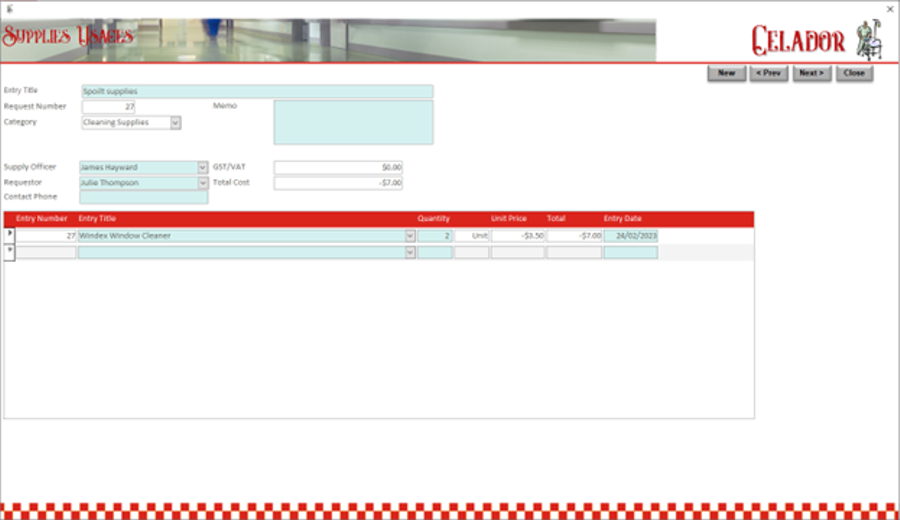Expand the Supply Officer dropdown
Image resolution: width=900 pixels, height=520 pixels.
202,168
